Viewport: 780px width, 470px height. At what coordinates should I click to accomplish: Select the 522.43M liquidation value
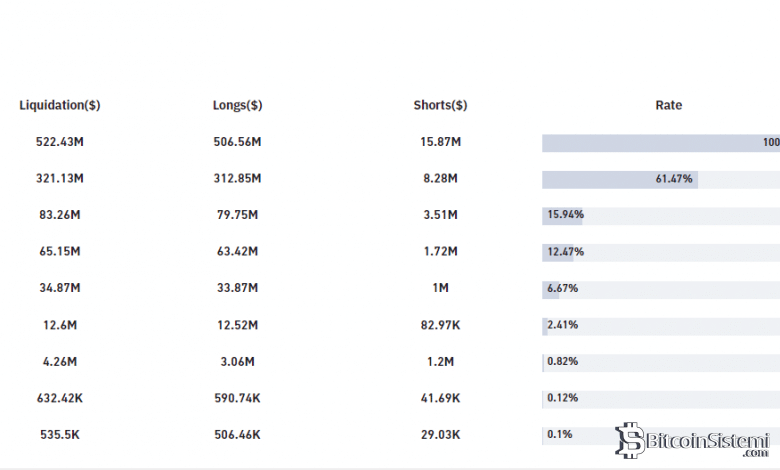tap(60, 143)
